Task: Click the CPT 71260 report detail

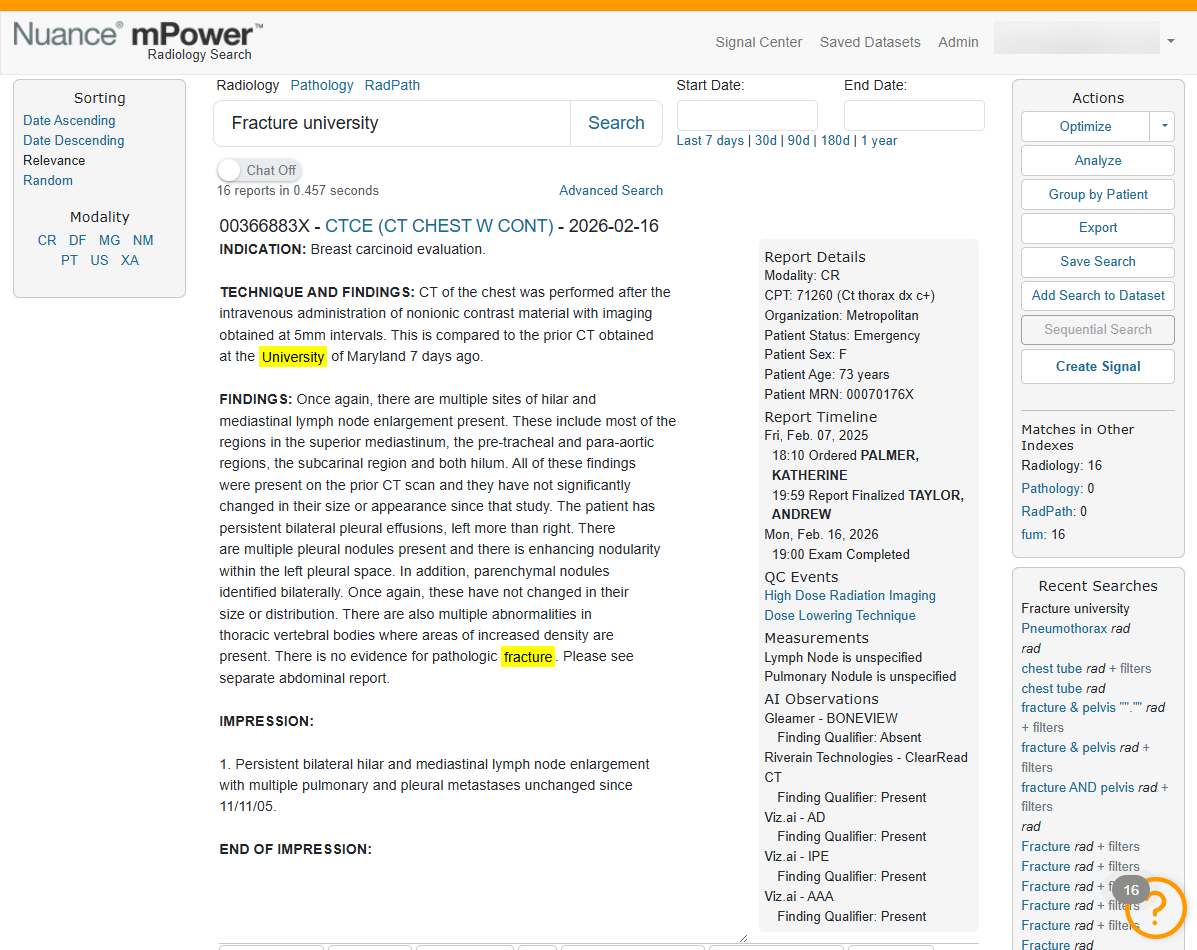Action: [x=849, y=296]
